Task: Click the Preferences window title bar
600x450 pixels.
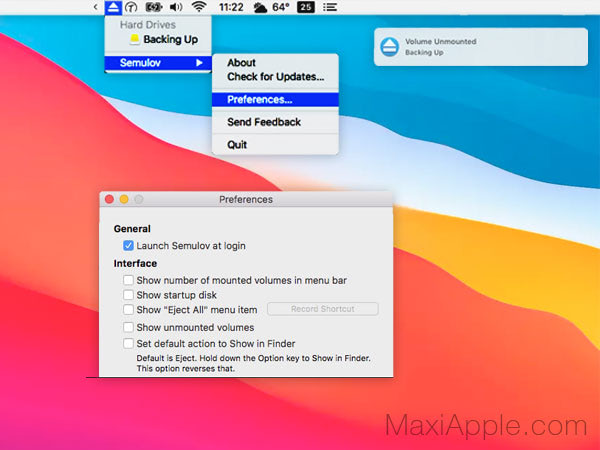Action: (246, 199)
